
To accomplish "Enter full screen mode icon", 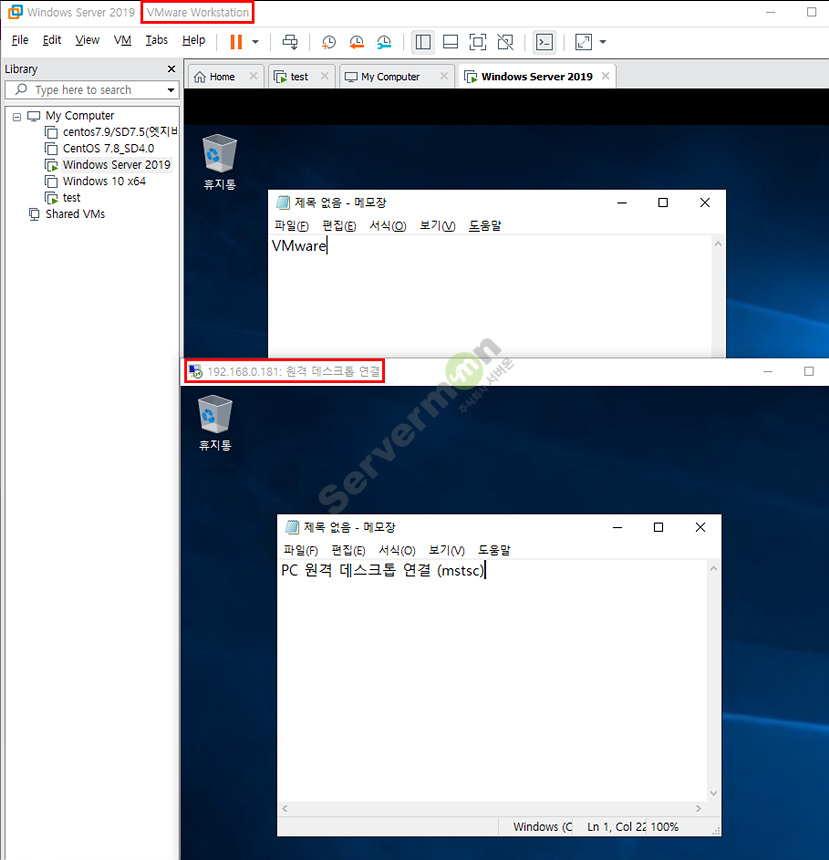I will click(478, 42).
